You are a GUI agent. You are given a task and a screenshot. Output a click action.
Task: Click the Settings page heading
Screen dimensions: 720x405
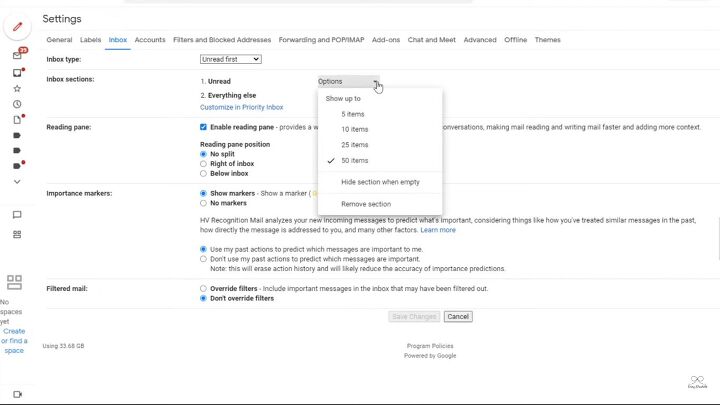(62, 19)
